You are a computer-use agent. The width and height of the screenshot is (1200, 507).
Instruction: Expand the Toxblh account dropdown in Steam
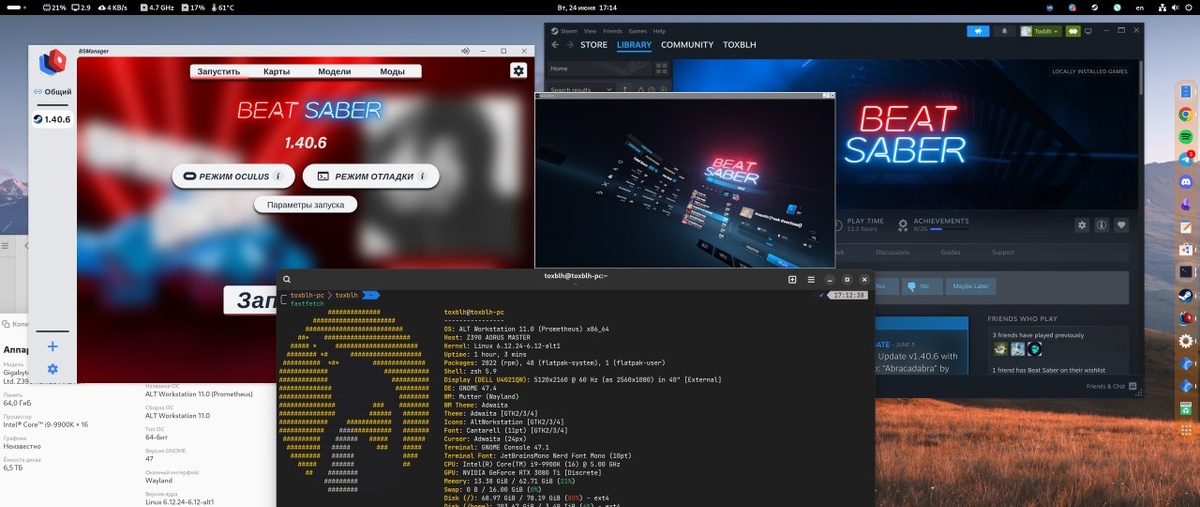(x=1041, y=31)
